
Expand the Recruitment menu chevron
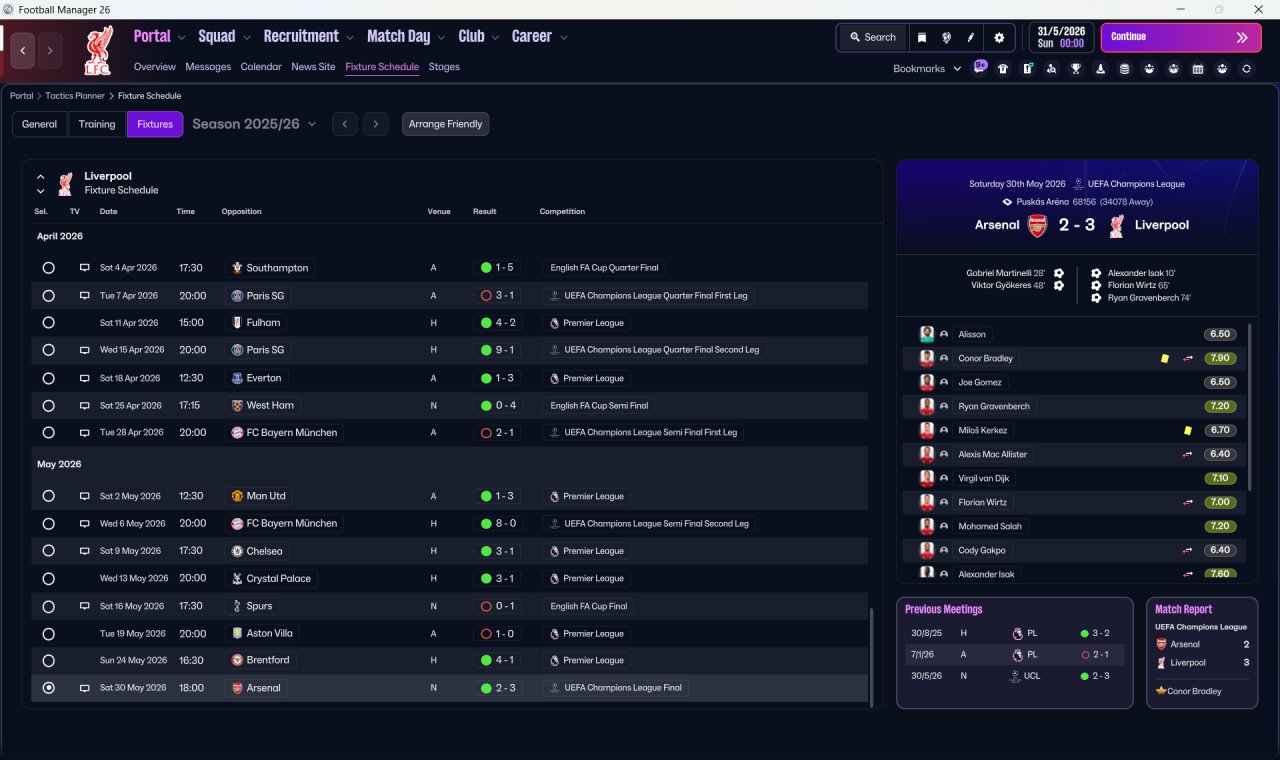[x=350, y=38]
